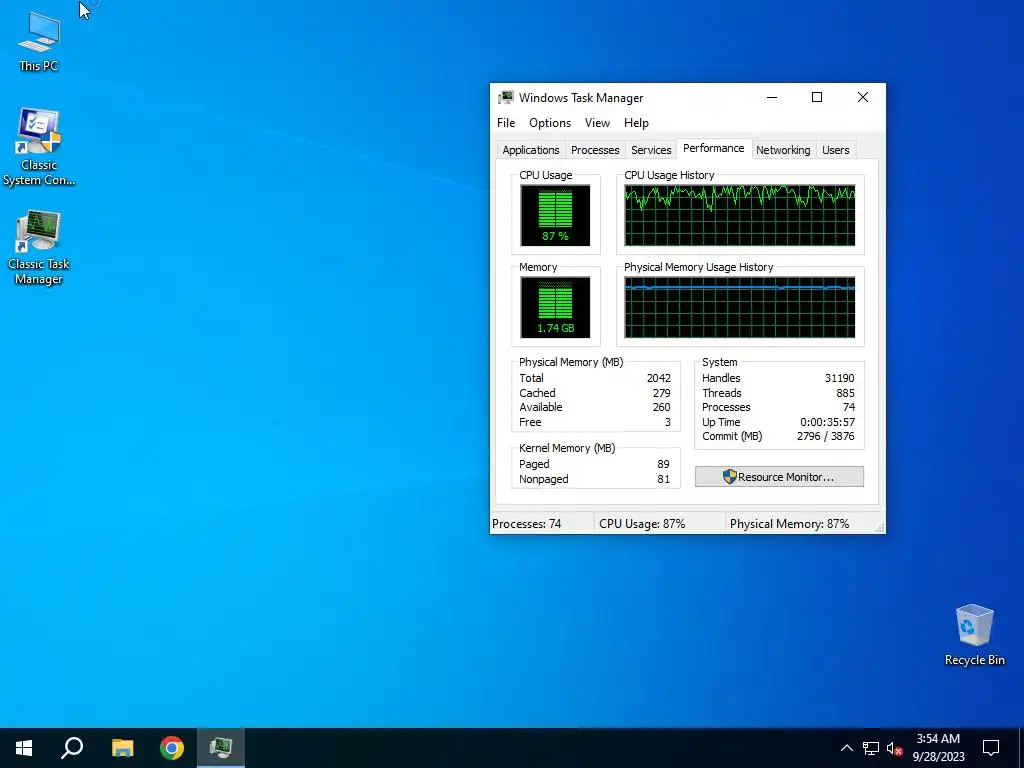Open the View menu
The image size is (1024, 768).
(597, 123)
